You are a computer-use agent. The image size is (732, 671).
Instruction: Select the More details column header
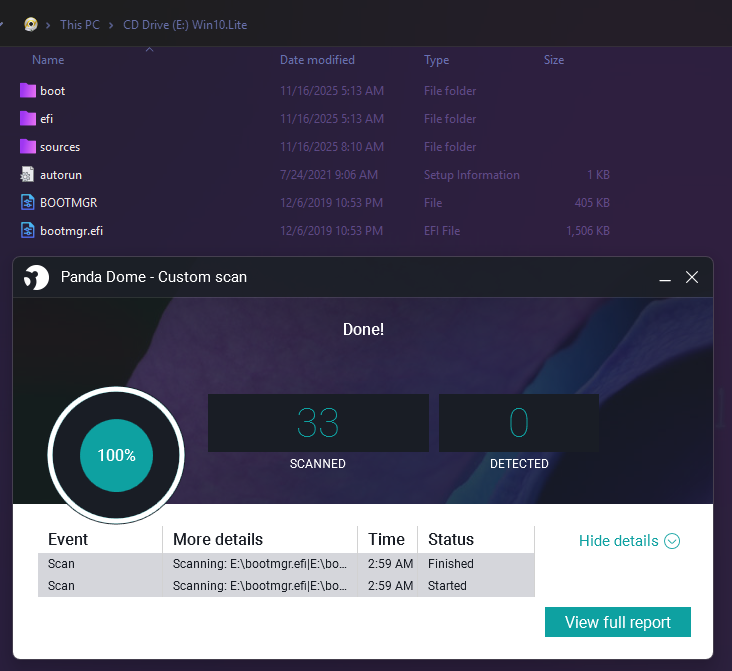point(218,539)
